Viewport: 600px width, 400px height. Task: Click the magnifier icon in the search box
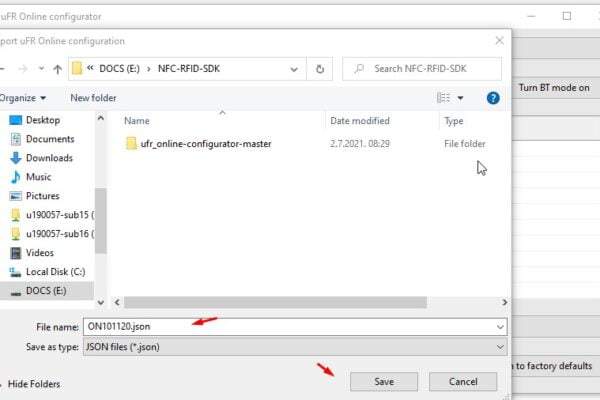click(359, 69)
